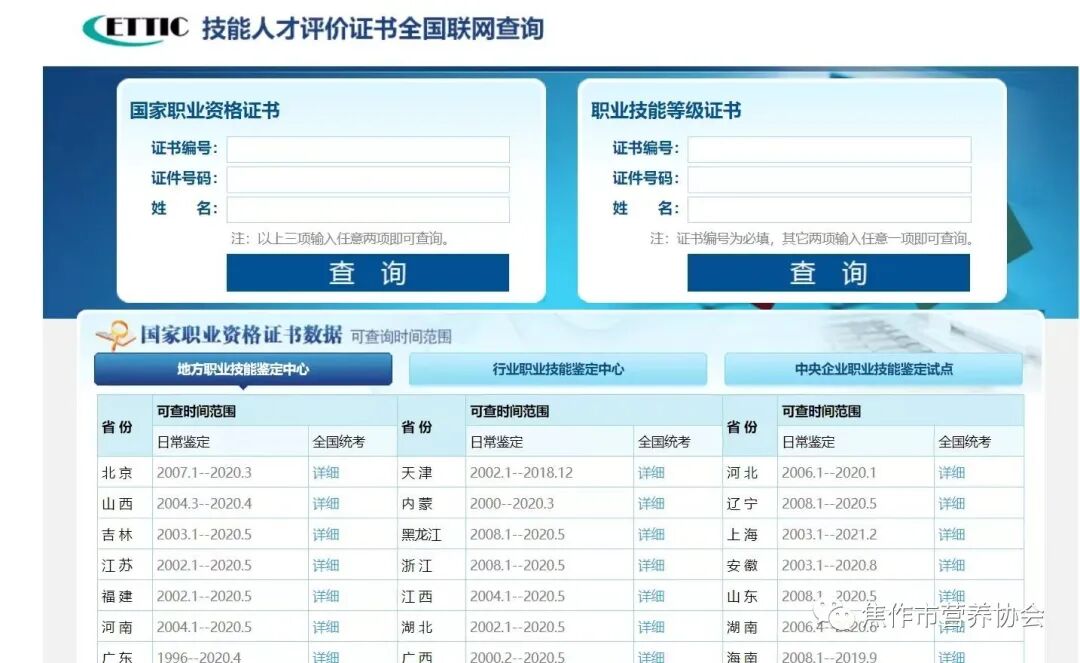The width and height of the screenshot is (1080, 663).
Task: Open 详细 link for 上海
Action: click(x=951, y=535)
